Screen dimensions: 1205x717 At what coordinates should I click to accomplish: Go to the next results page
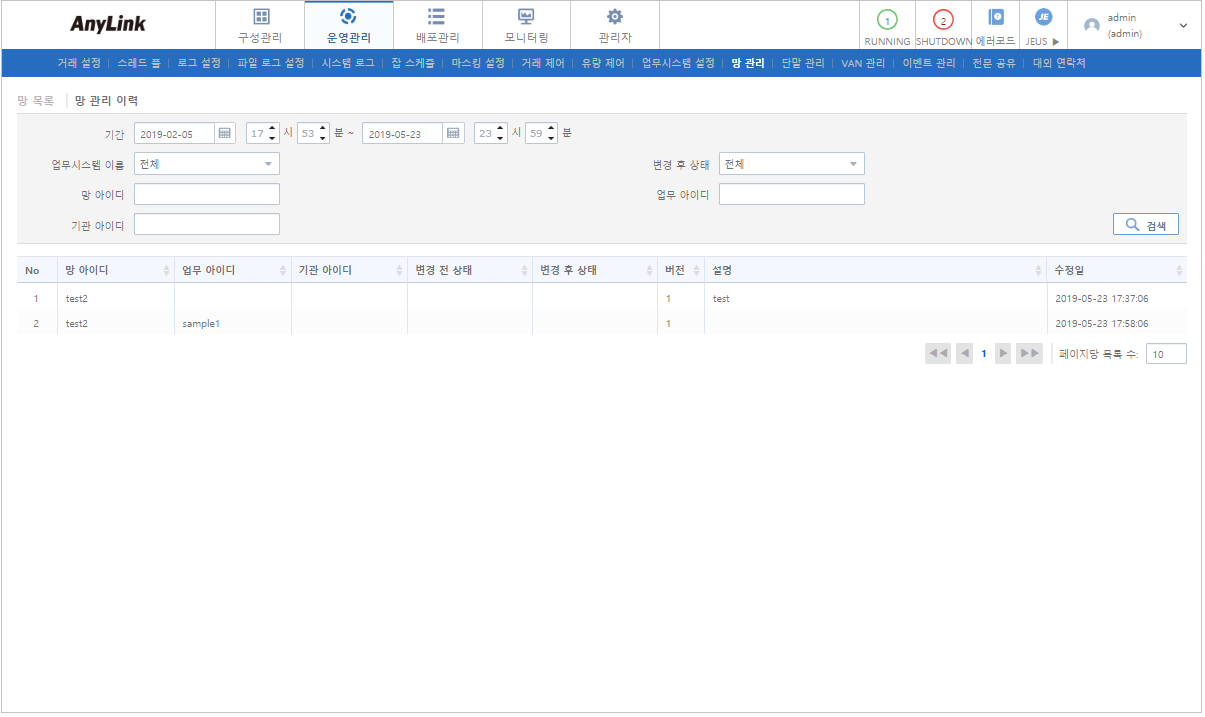tap(1003, 354)
